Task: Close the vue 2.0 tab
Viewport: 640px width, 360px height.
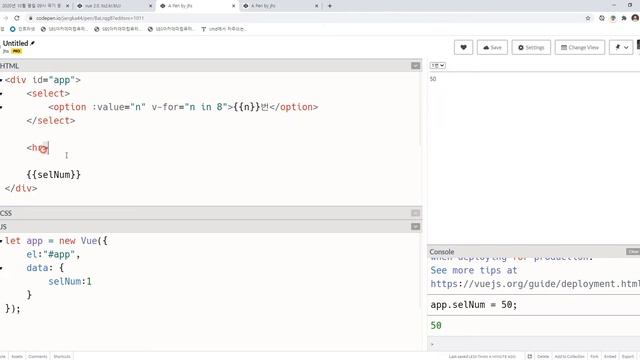Action: [150, 6]
